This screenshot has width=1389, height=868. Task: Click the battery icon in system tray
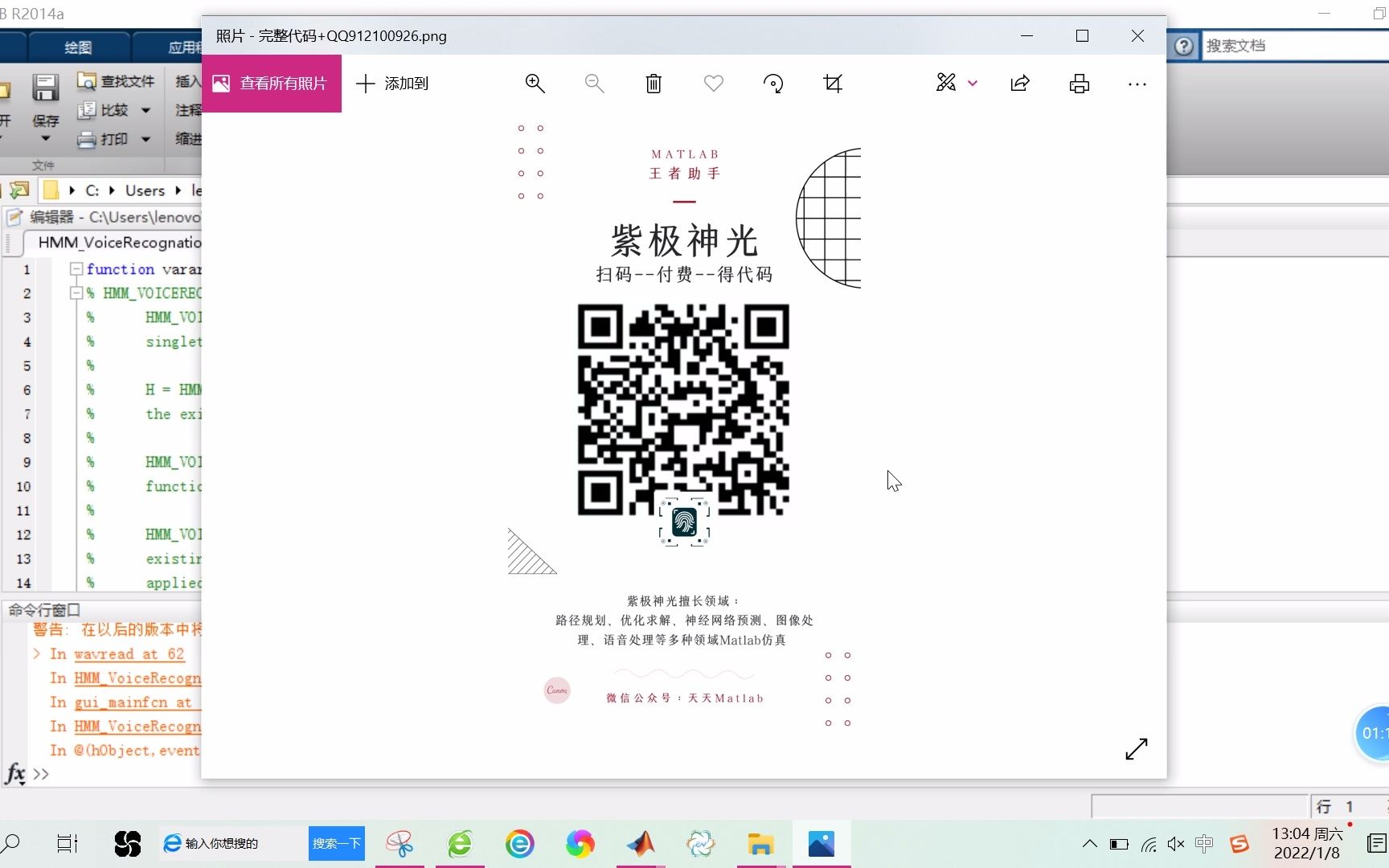pyautogui.click(x=1119, y=844)
